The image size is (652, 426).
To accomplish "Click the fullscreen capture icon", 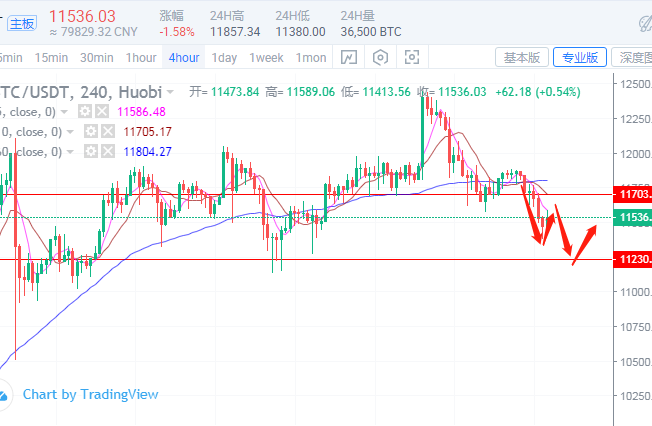I will coord(412,57).
